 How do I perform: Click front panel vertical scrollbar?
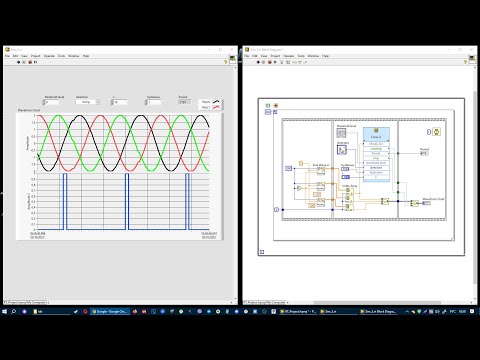(235, 184)
